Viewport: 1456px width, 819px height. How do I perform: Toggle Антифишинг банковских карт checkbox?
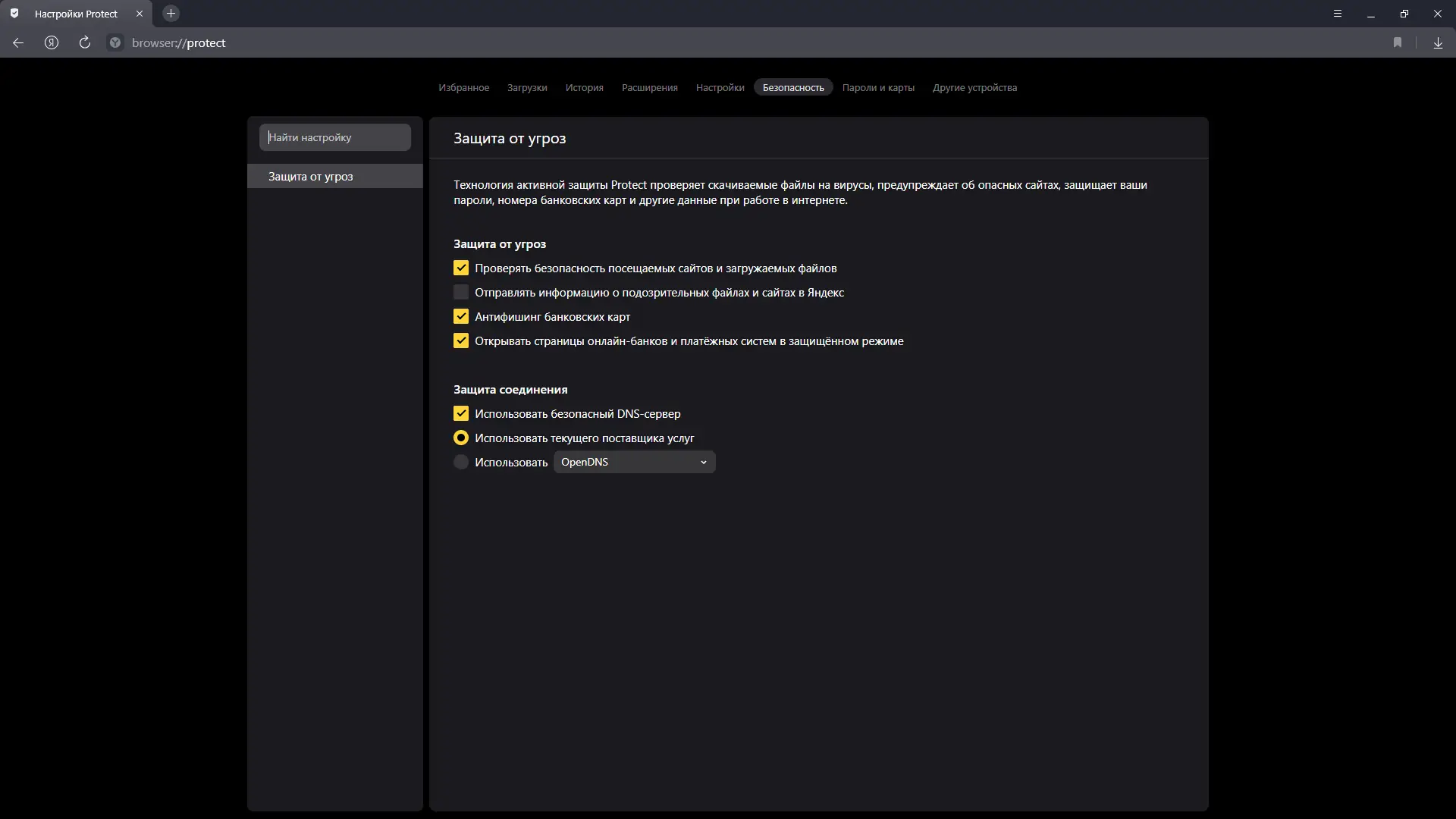(x=461, y=316)
